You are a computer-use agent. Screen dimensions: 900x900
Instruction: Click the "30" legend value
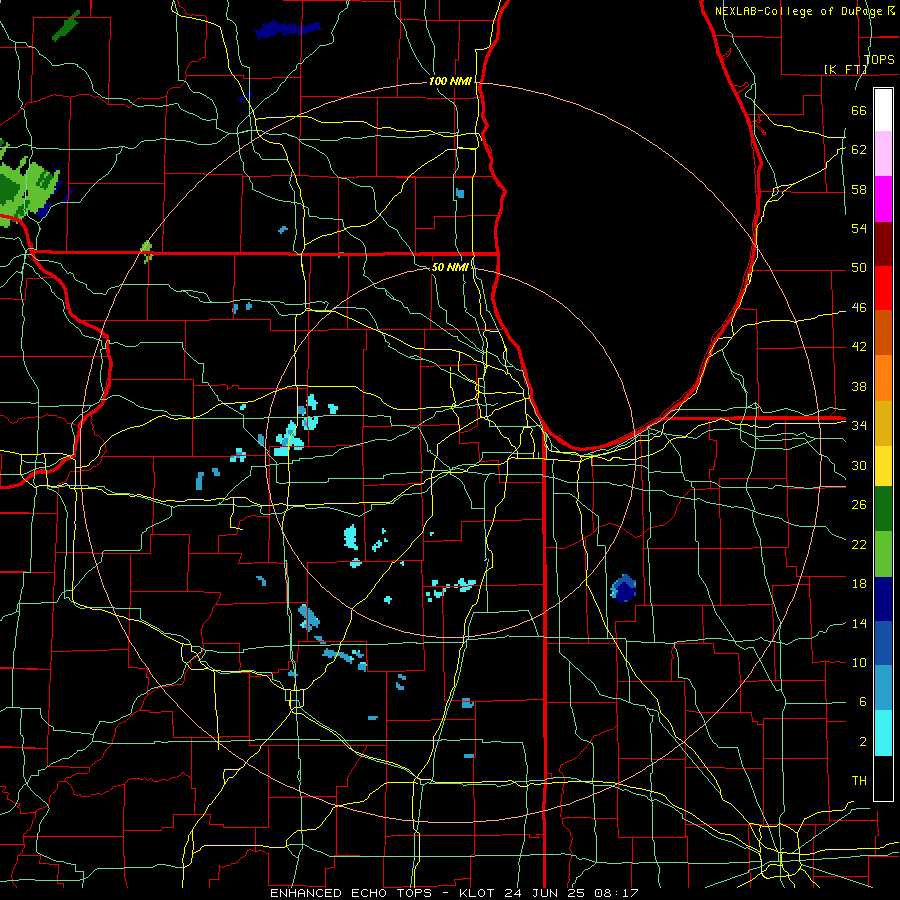[859, 465]
